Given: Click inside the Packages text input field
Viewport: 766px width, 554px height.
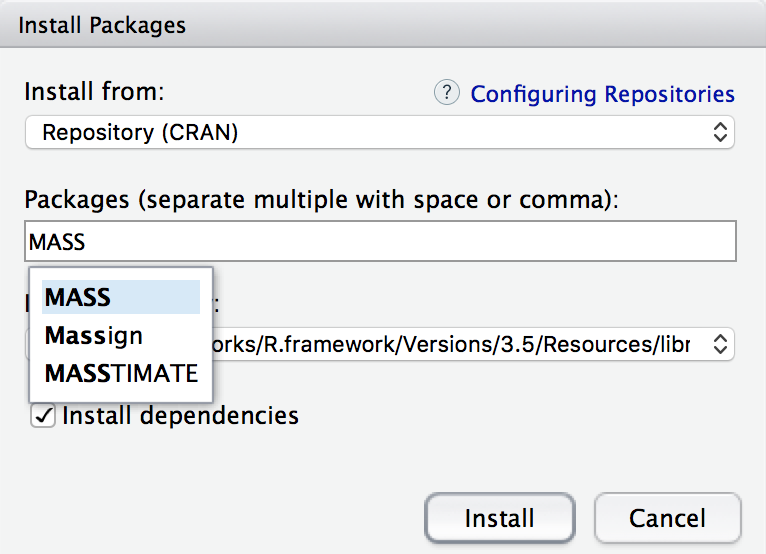Looking at the screenshot, I should click(x=380, y=242).
